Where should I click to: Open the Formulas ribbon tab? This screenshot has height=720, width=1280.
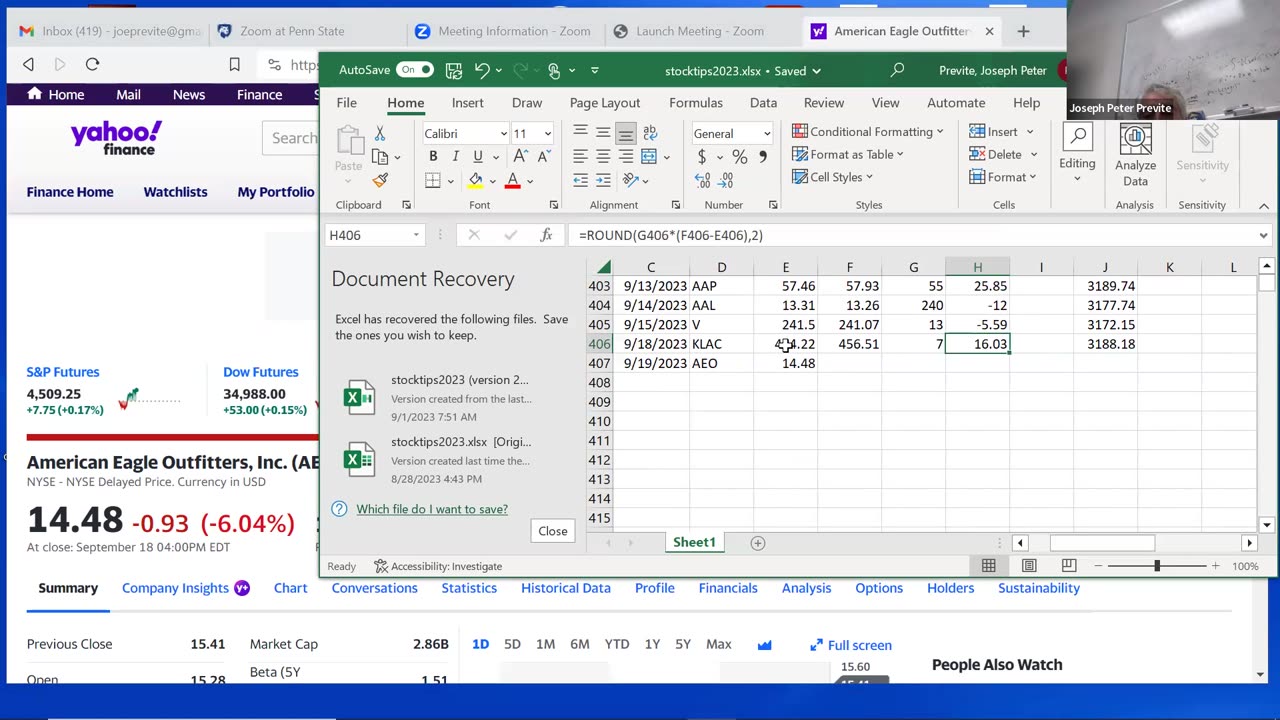[696, 103]
